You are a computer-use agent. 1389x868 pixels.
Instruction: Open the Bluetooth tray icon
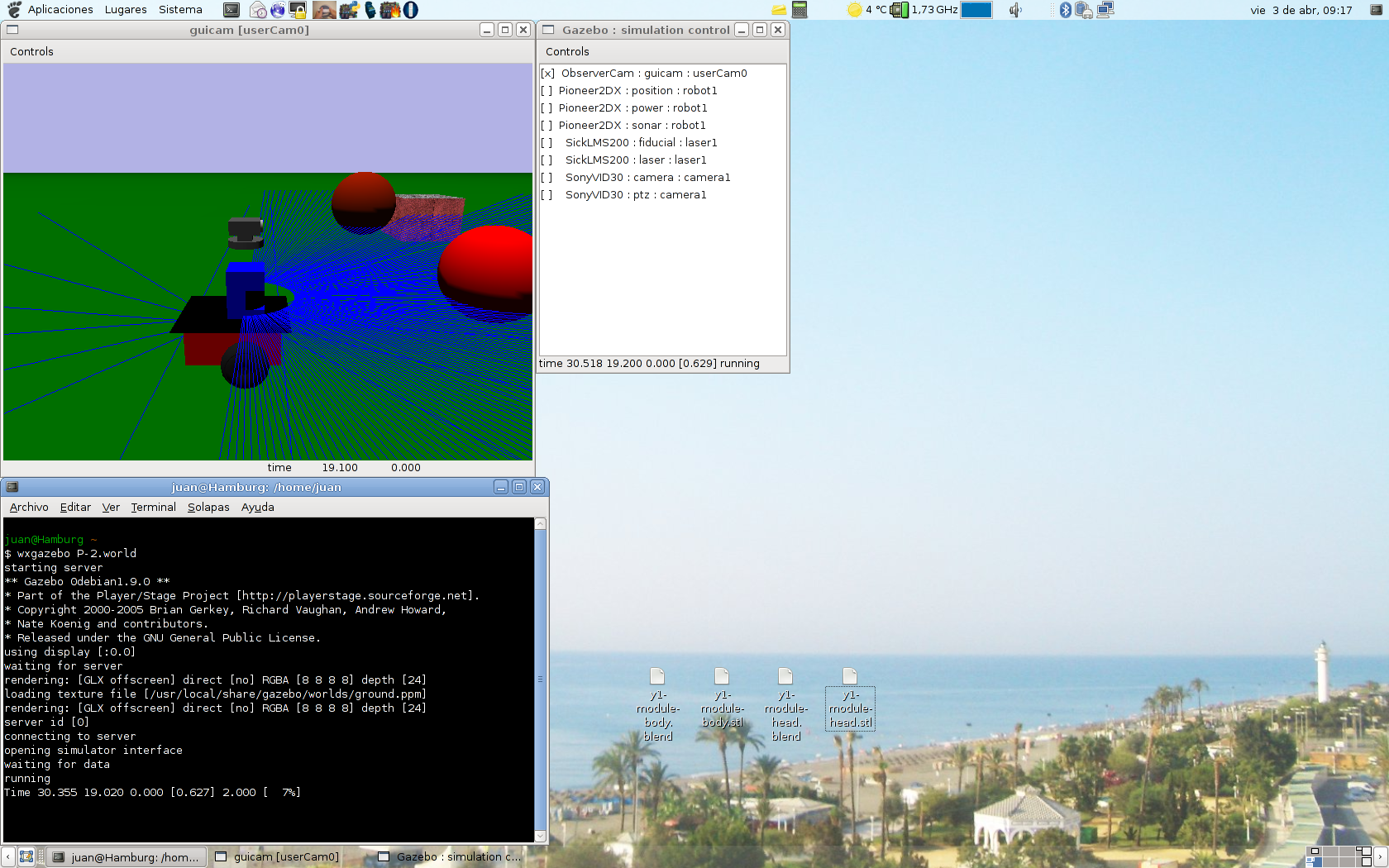coord(1066,10)
